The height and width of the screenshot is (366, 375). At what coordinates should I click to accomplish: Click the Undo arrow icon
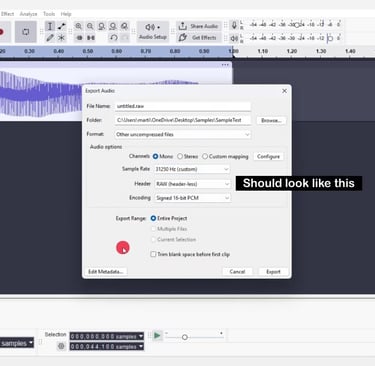(x=113, y=38)
